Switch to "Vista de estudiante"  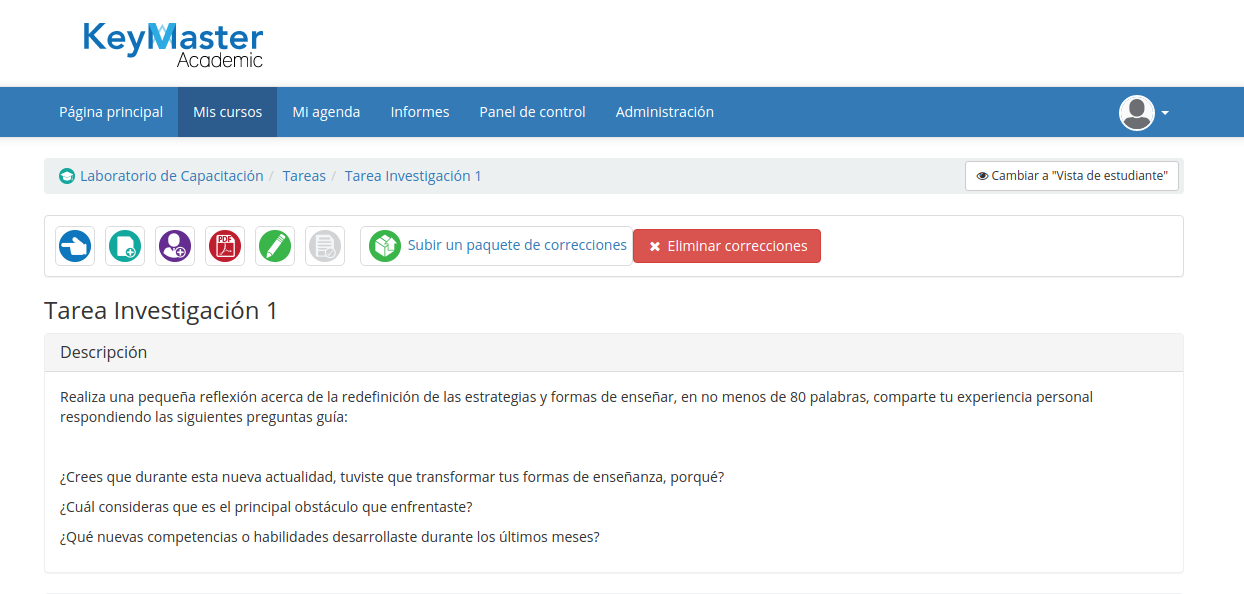pyautogui.click(x=1072, y=176)
